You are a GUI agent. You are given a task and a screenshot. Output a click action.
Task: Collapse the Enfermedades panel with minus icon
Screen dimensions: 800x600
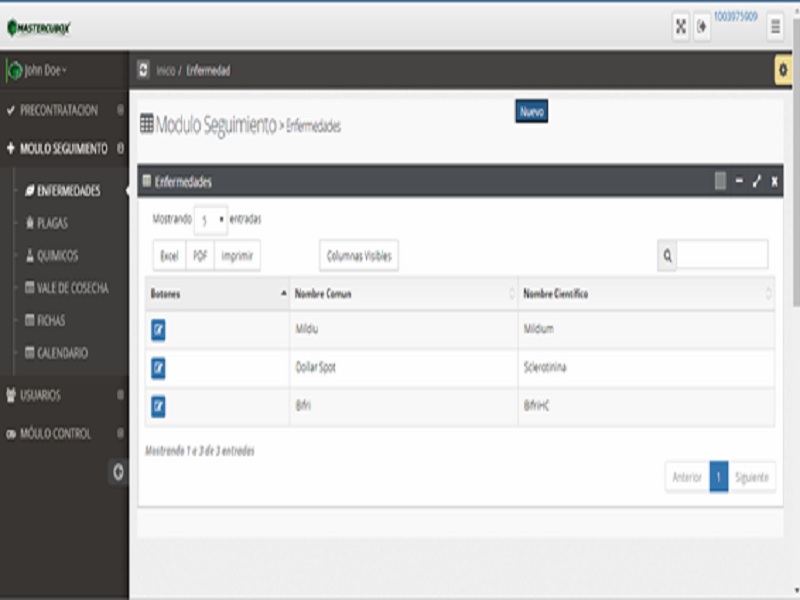(x=739, y=181)
